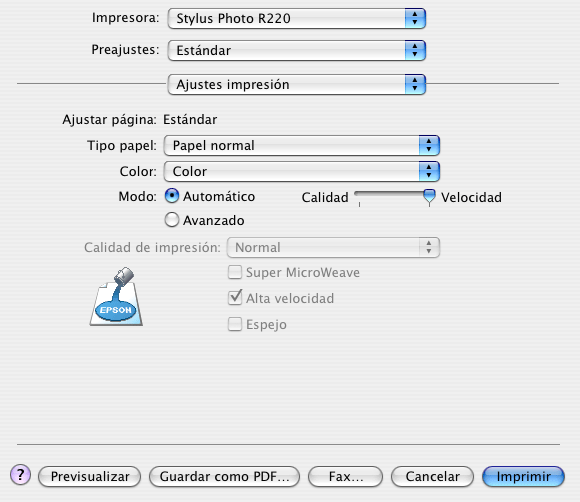Click the Calidad–Velocidad slider thumb
Image resolution: width=580 pixels, height=502 pixels.
429,196
